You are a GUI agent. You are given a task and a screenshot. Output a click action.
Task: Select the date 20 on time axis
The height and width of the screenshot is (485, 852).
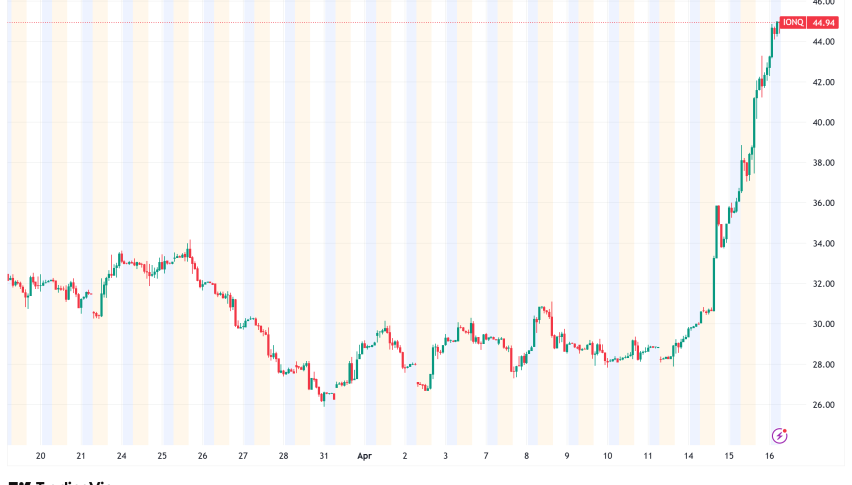tap(40, 455)
